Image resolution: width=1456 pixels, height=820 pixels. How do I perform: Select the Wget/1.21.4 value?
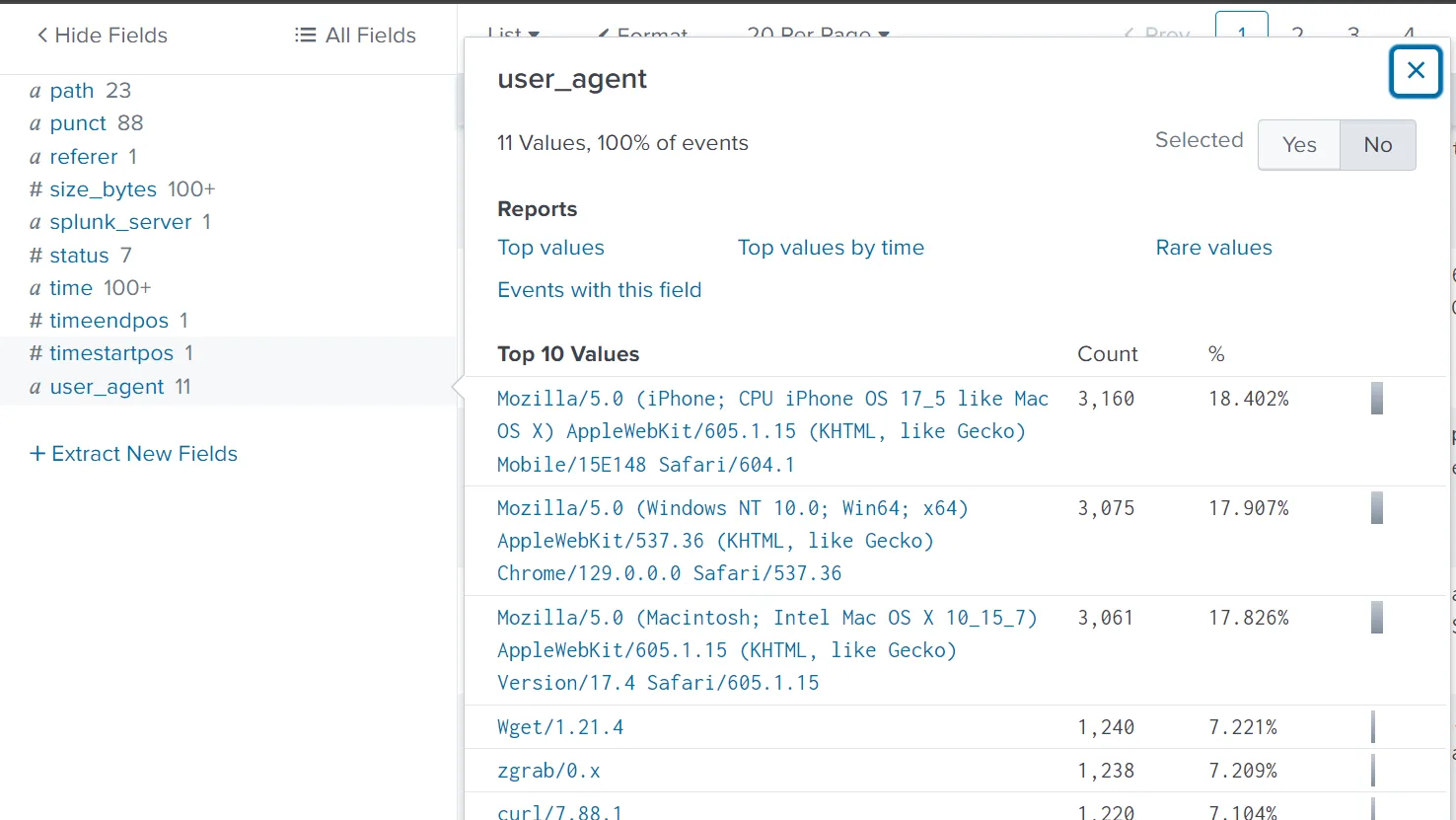coord(560,727)
